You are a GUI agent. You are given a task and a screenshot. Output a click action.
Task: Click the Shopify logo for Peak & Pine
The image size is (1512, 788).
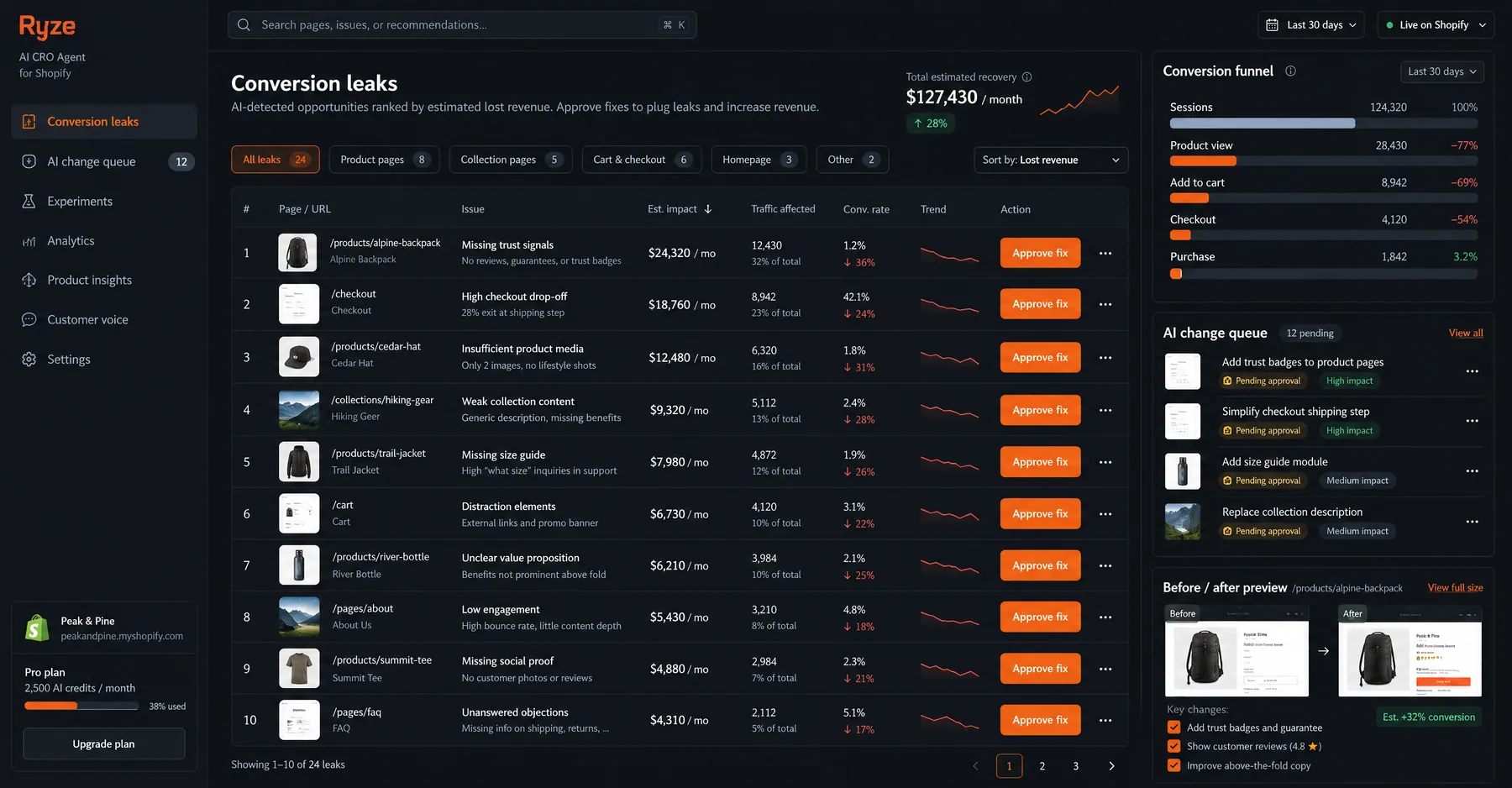coord(37,628)
